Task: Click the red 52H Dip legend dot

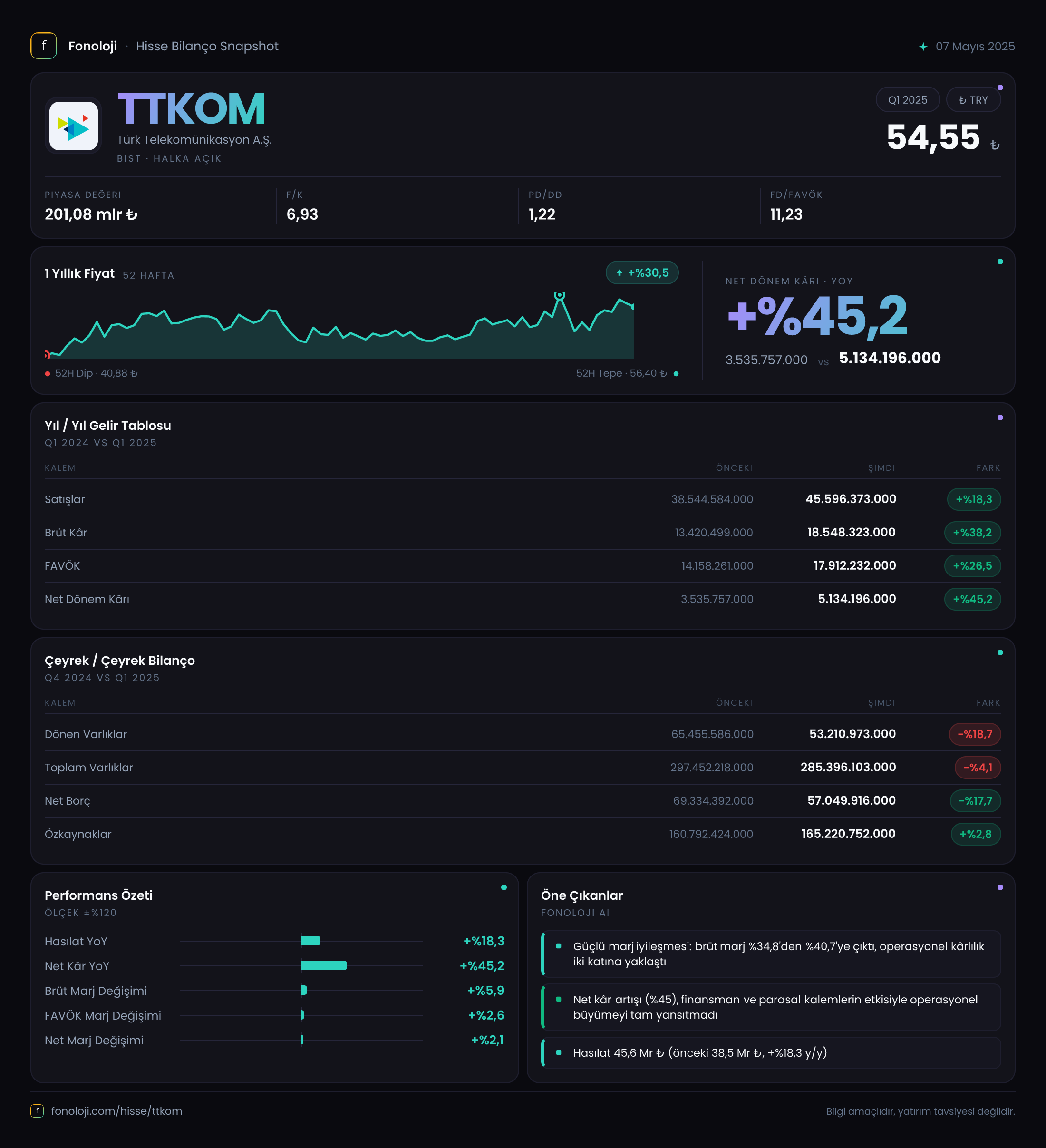Action: pos(47,374)
